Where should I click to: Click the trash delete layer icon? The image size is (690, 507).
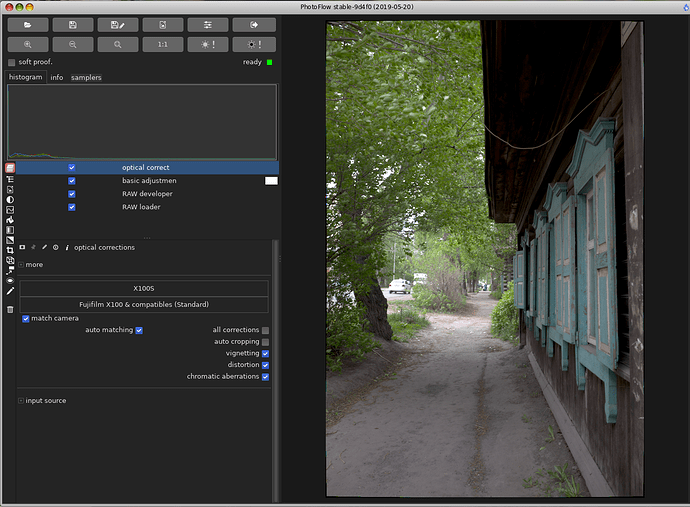10,309
